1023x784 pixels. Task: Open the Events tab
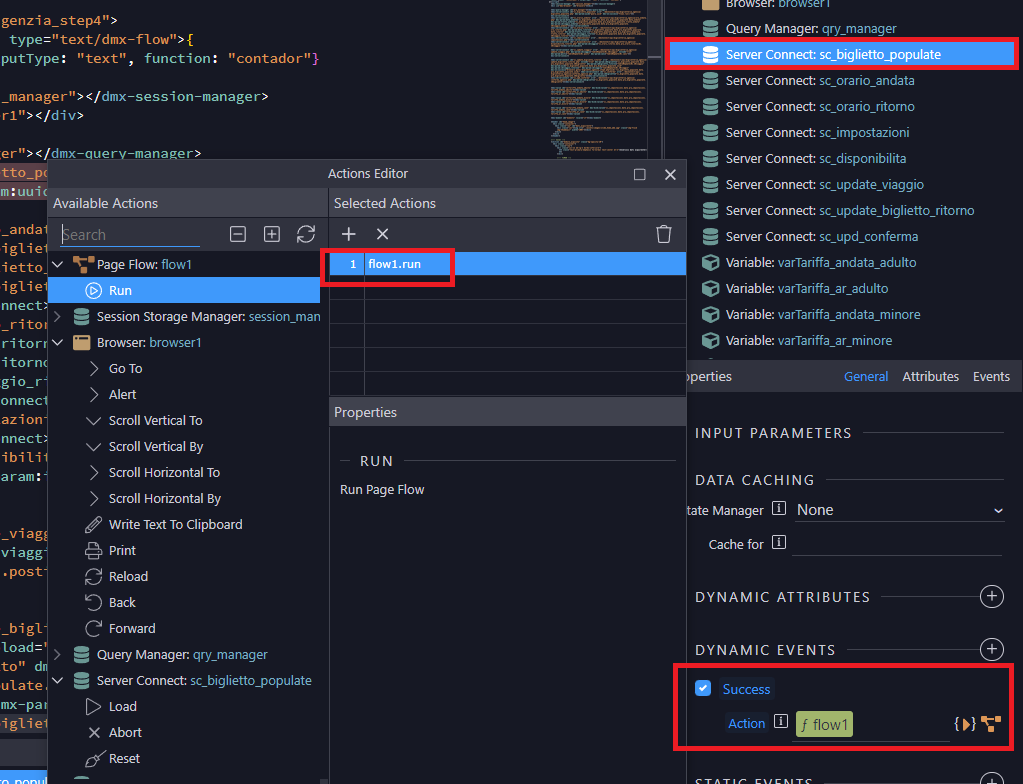pyautogui.click(x=991, y=376)
